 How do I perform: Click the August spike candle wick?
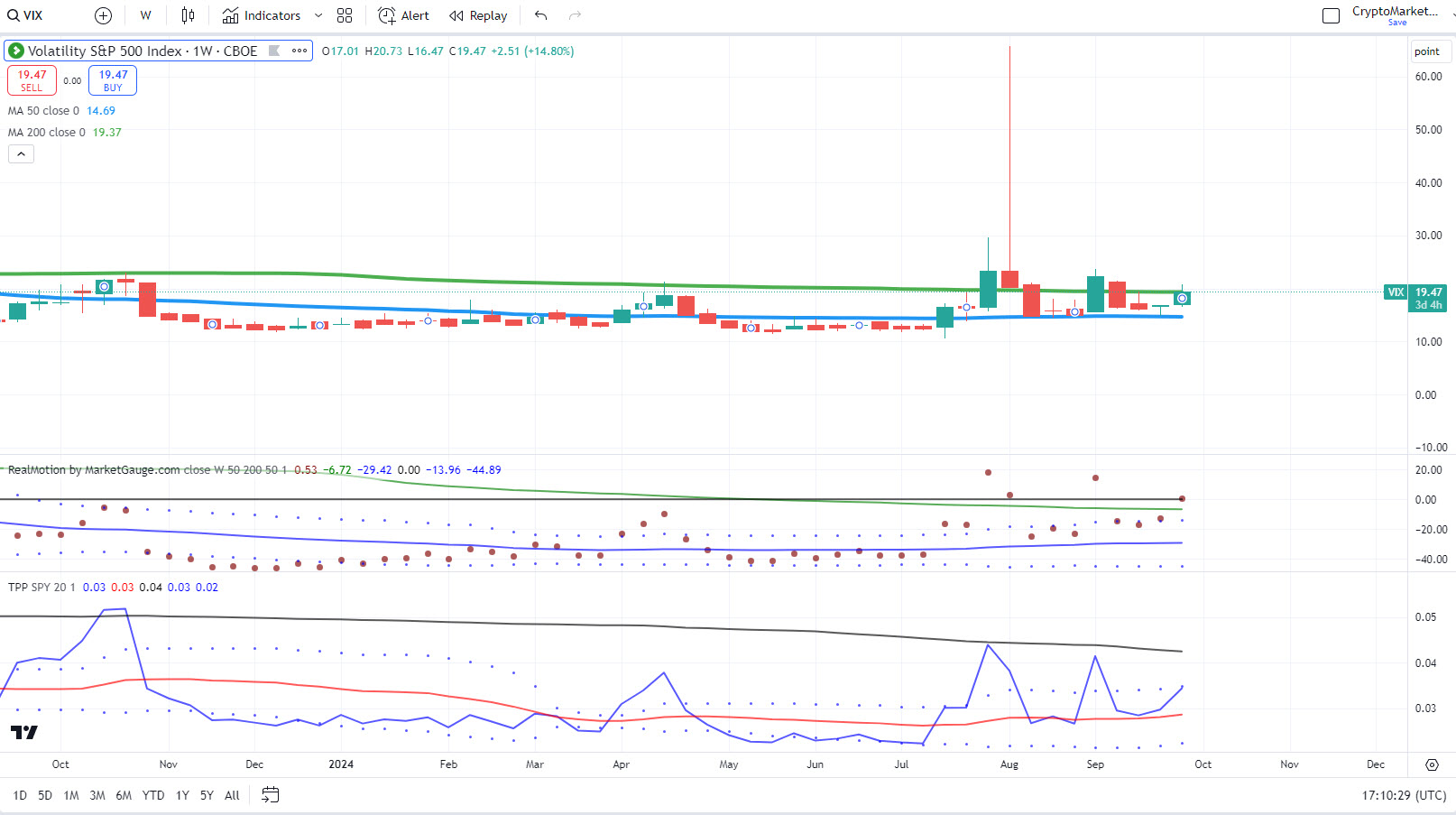1009,158
